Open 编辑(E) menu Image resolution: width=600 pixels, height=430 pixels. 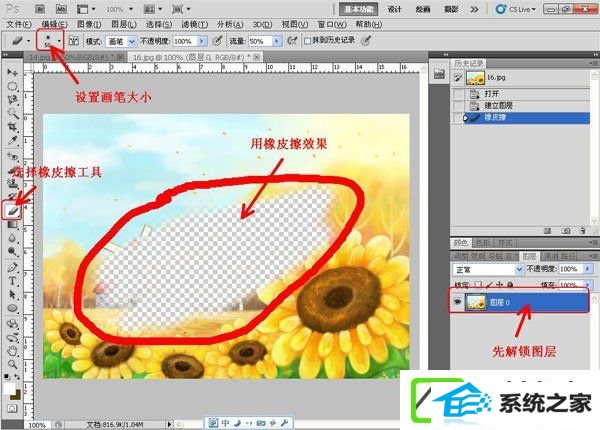click(55, 25)
